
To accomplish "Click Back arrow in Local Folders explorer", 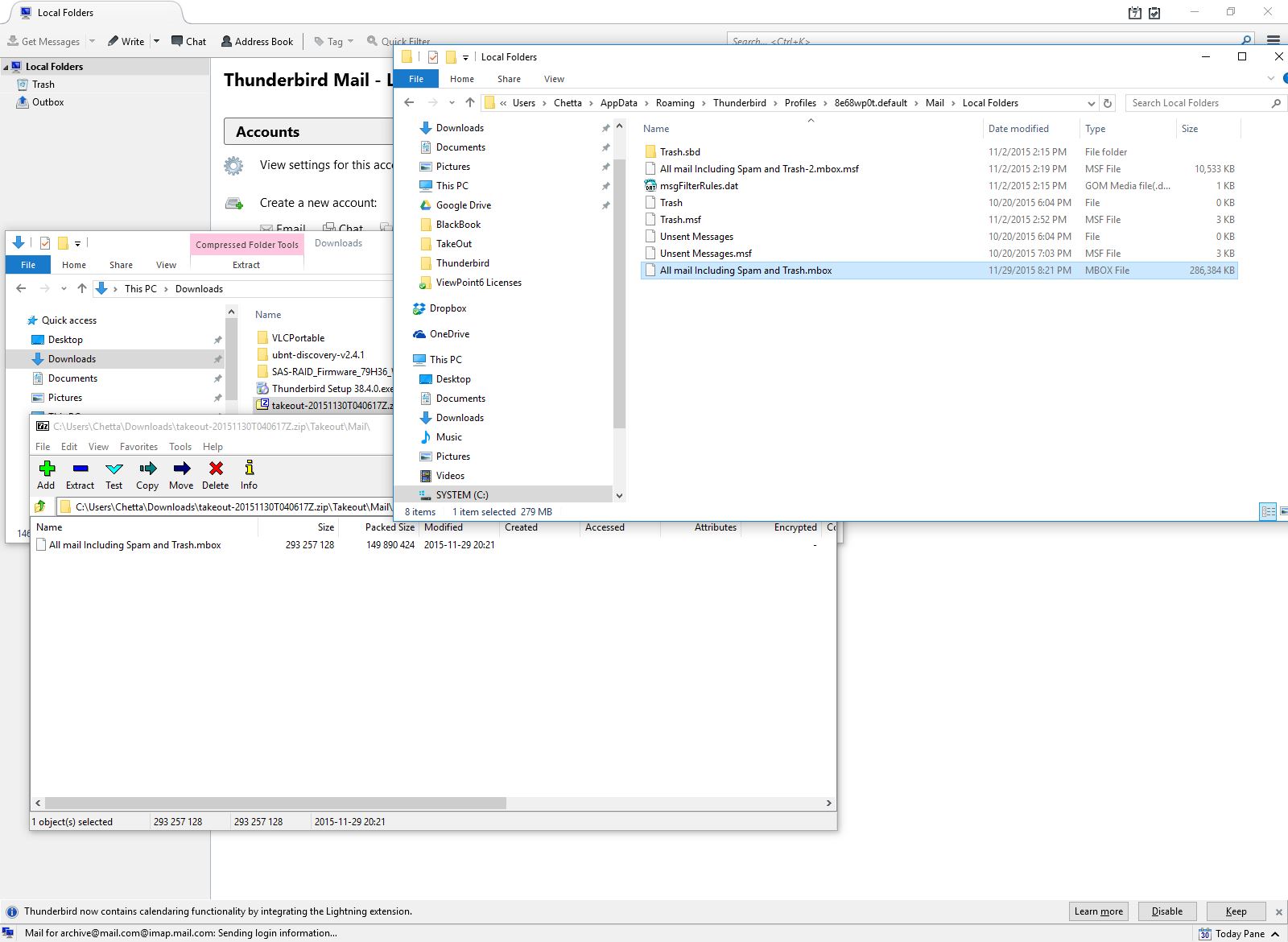I will (x=409, y=103).
